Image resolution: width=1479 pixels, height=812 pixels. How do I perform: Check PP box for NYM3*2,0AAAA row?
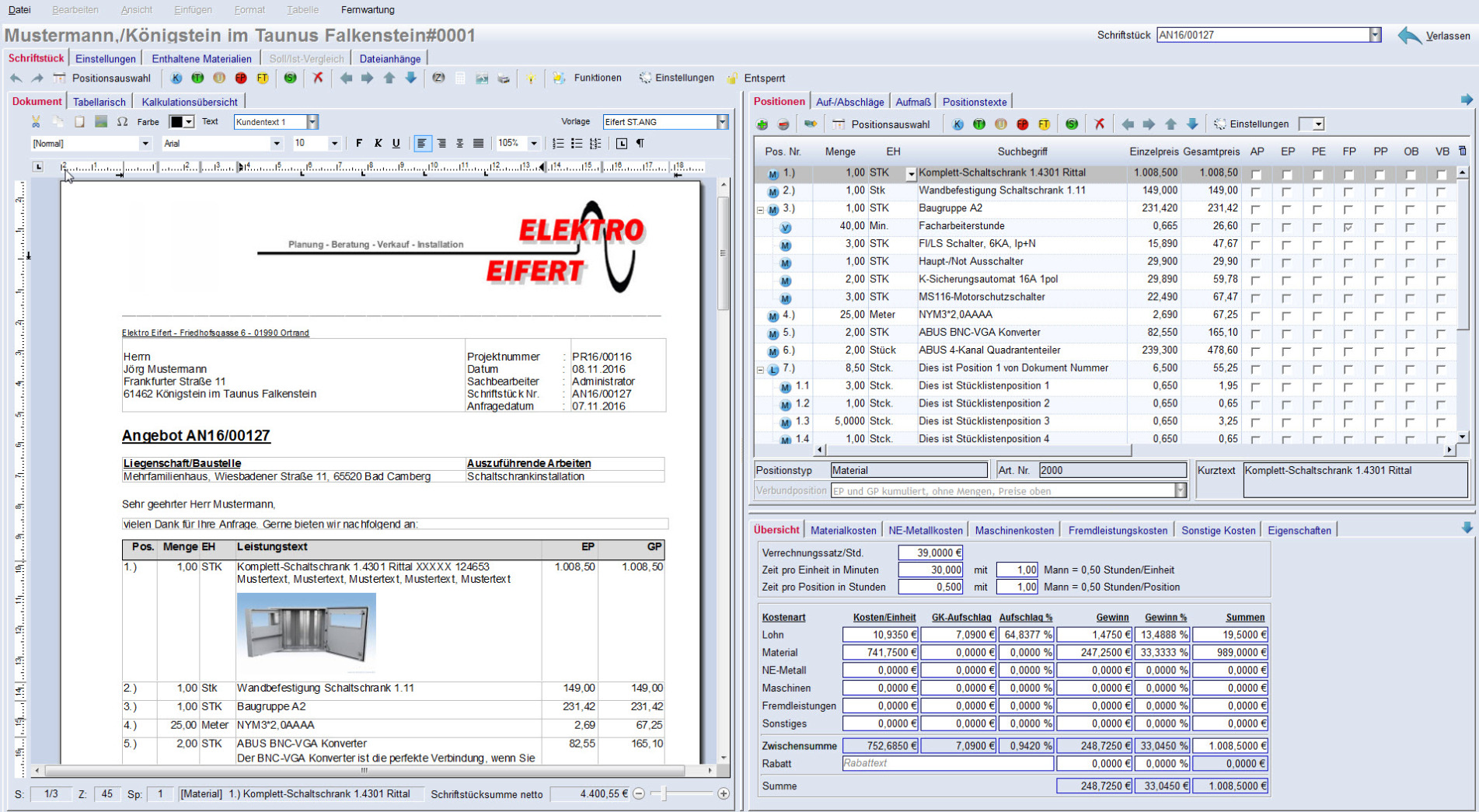coord(1380,316)
